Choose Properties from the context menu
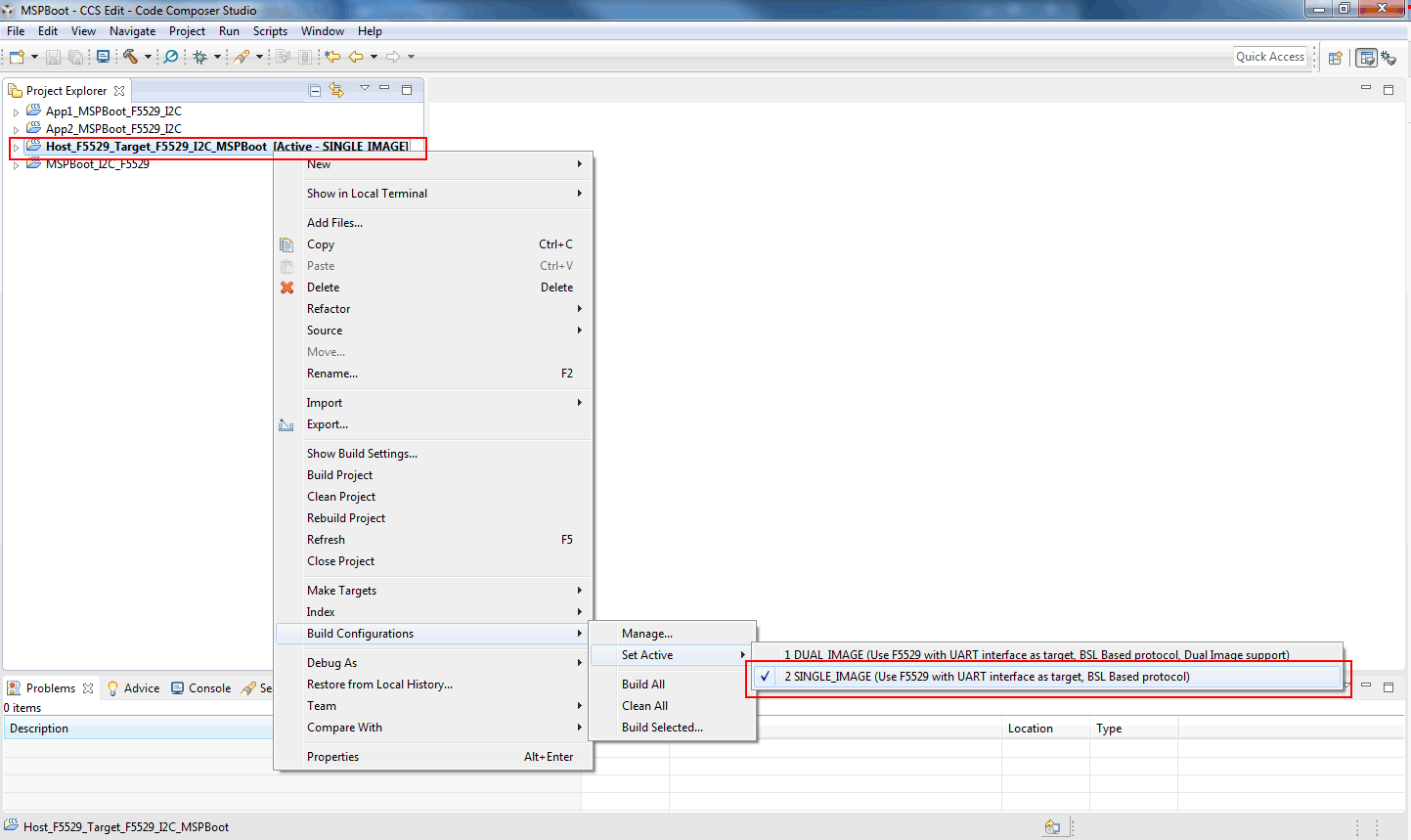Screen dimensions: 1411x840 coord(433,757)
